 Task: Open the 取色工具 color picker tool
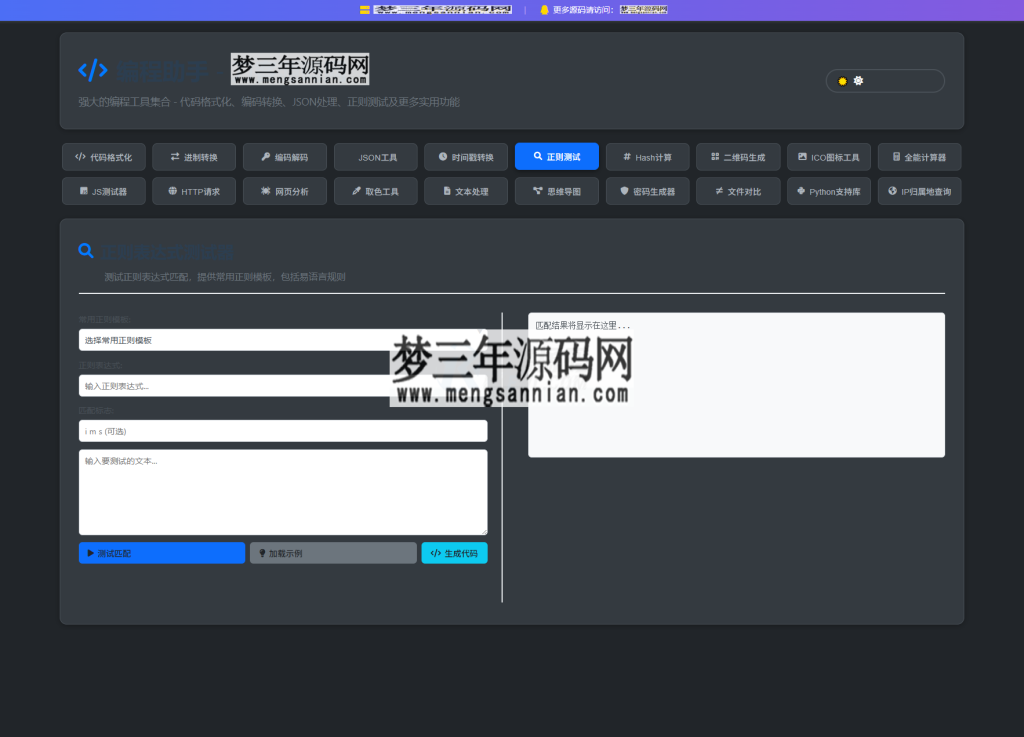375,191
